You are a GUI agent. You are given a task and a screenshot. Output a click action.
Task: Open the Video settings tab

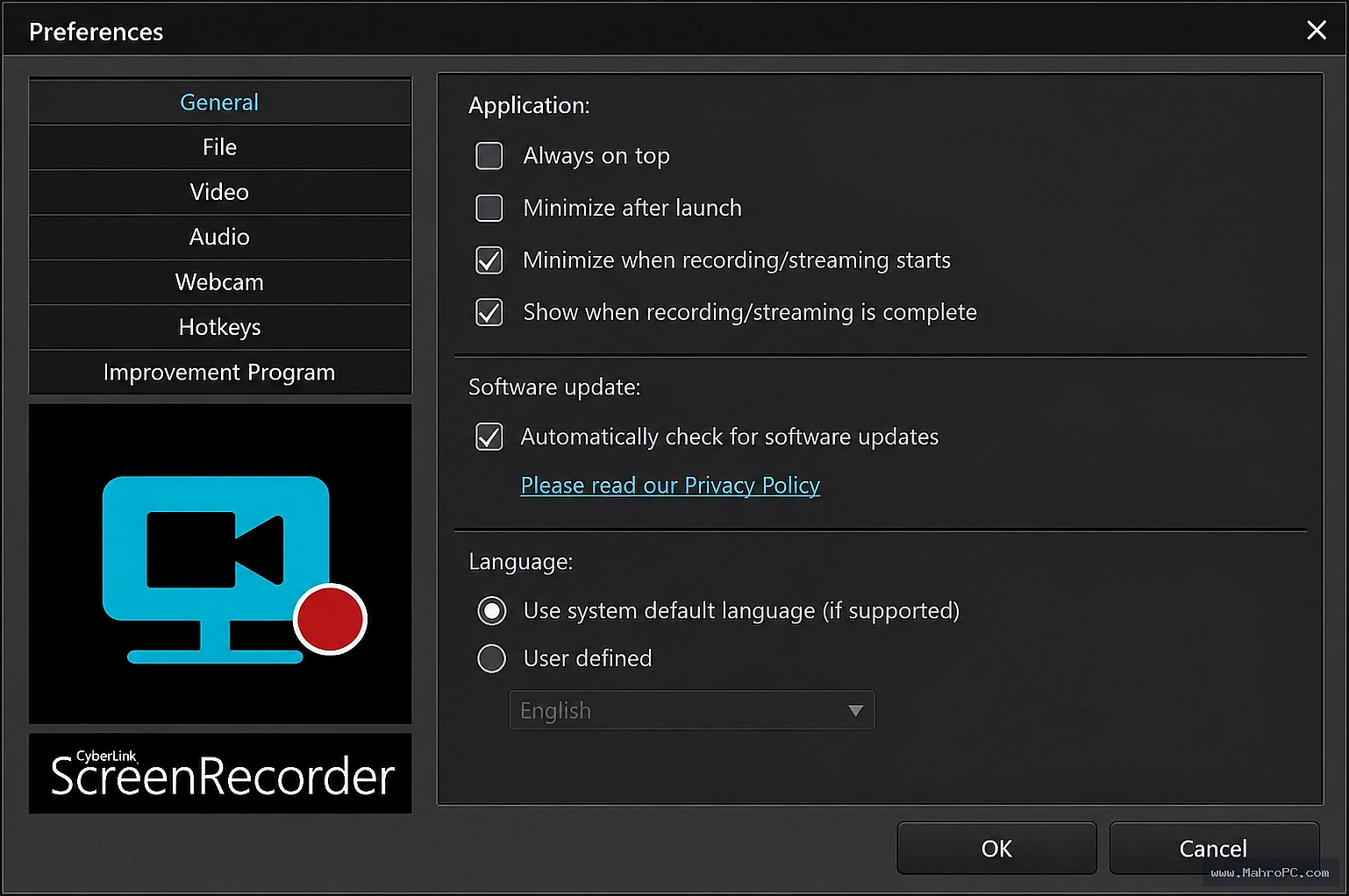click(219, 192)
